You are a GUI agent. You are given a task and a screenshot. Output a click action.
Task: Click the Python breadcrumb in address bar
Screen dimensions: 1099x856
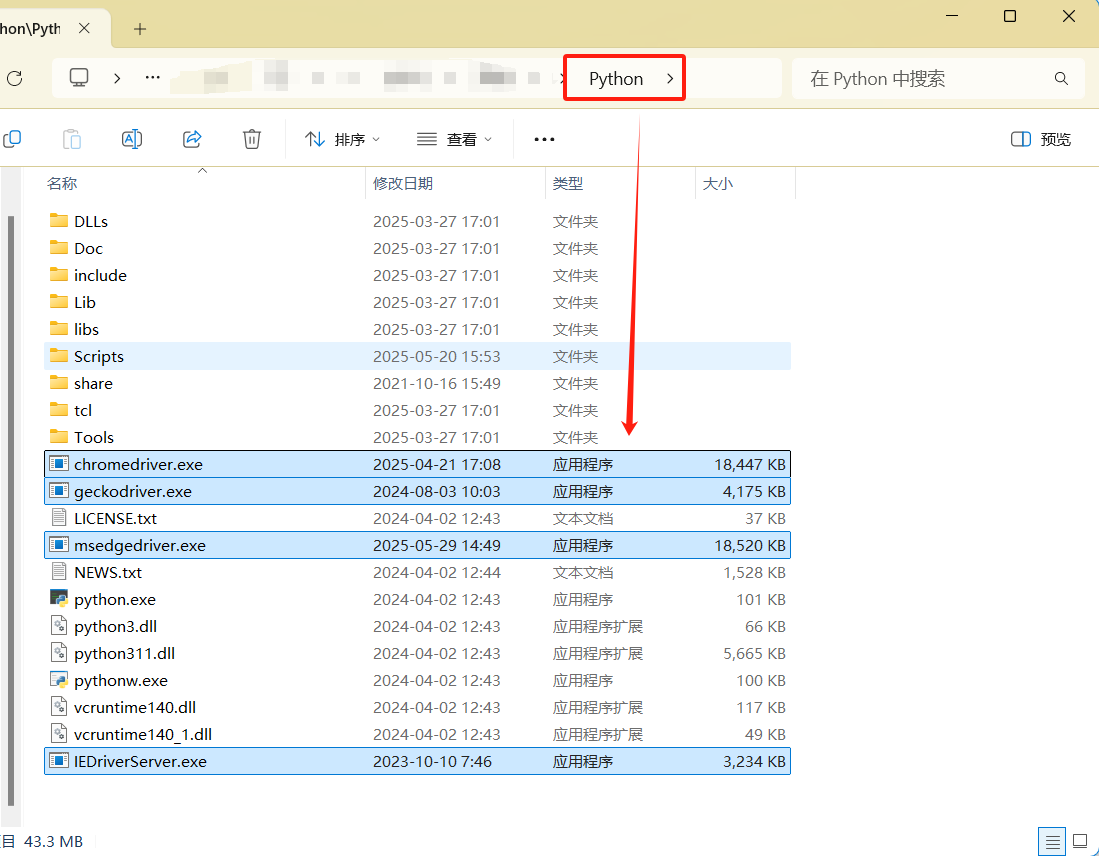click(616, 79)
